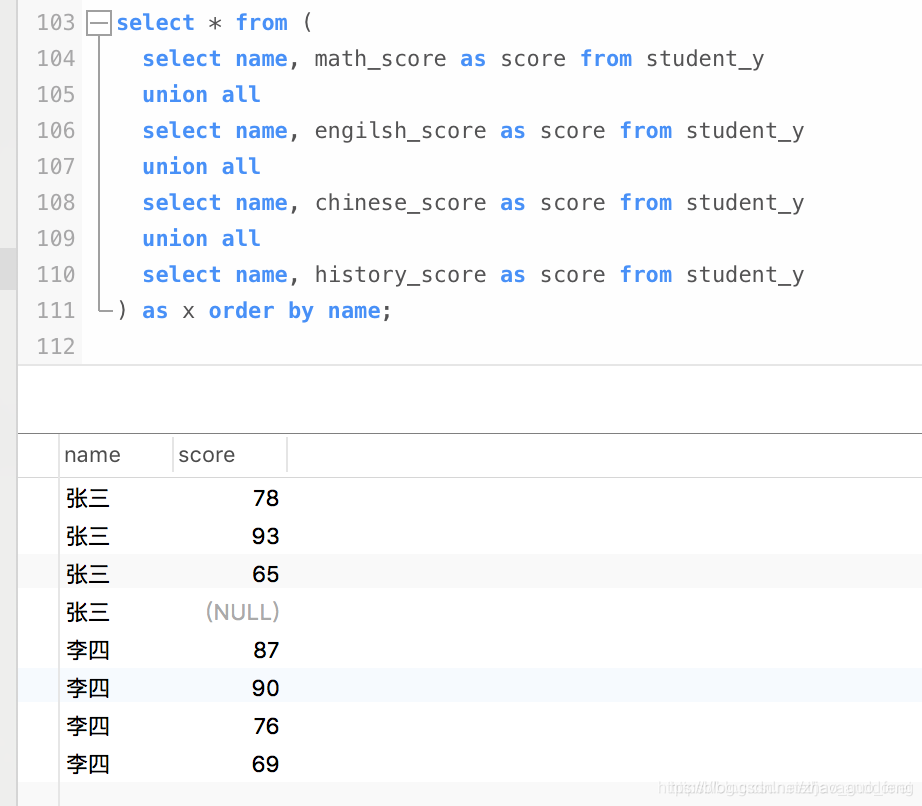Select the 李四 name cell beside score 69
The height and width of the screenshot is (806, 922).
pyautogui.click(x=116, y=764)
